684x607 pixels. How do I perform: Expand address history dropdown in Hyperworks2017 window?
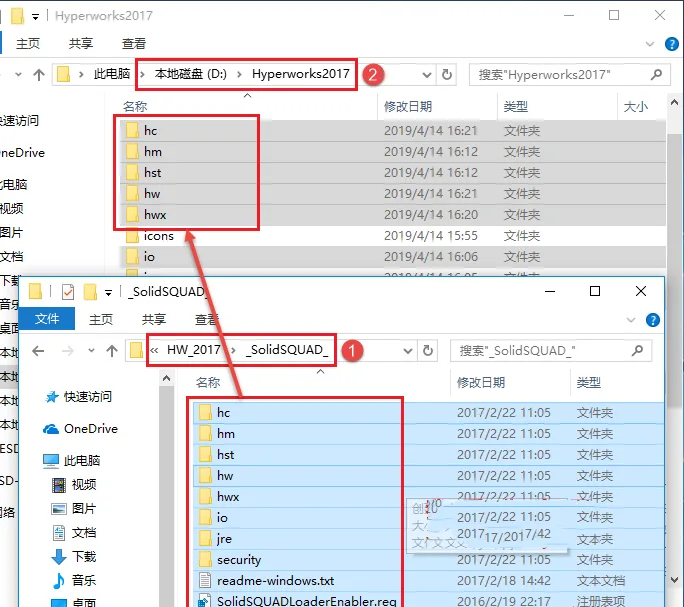(x=427, y=75)
